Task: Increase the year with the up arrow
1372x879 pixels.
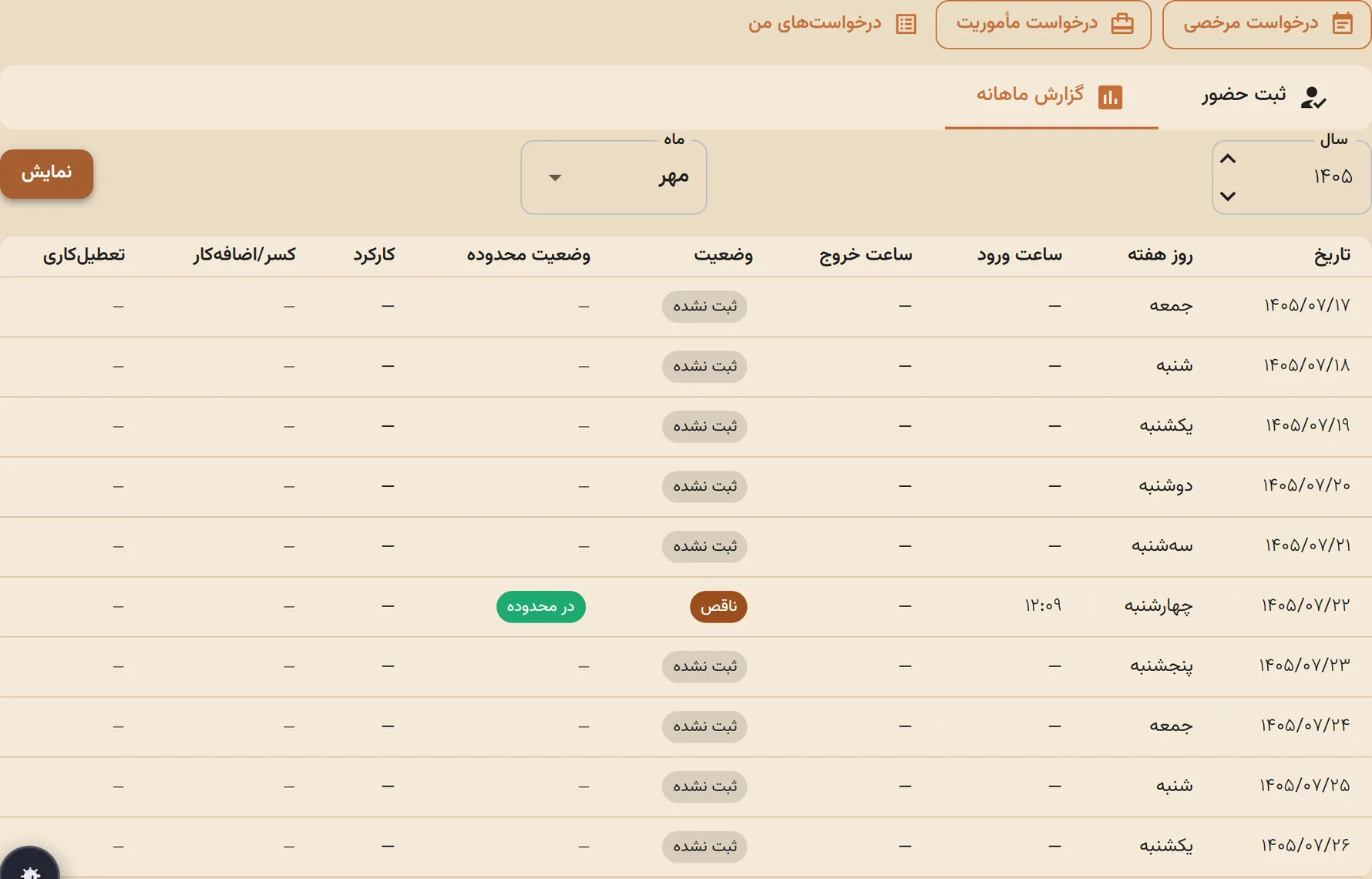Action: pos(1228,159)
